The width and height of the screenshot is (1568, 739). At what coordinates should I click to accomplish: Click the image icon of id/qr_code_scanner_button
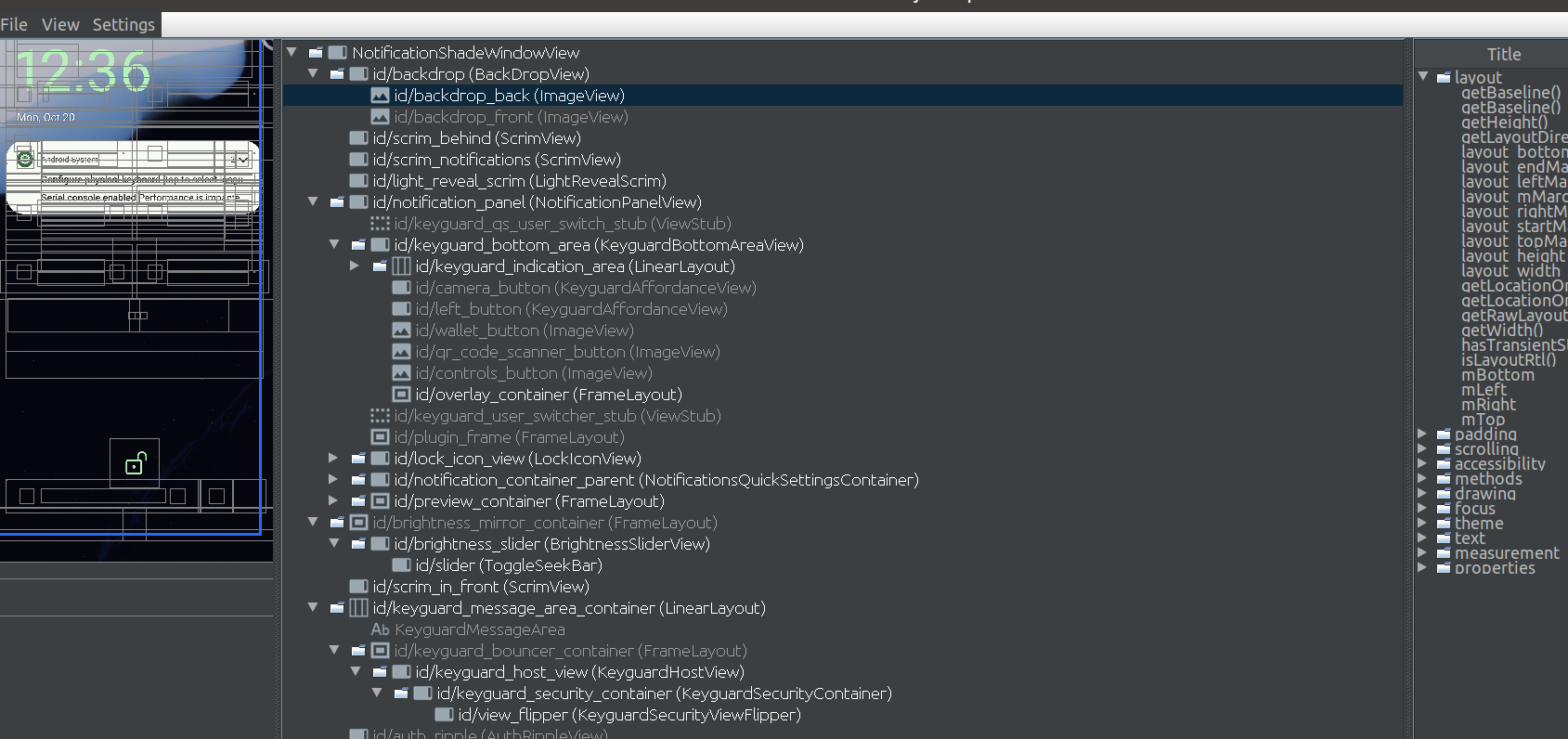[401, 352]
